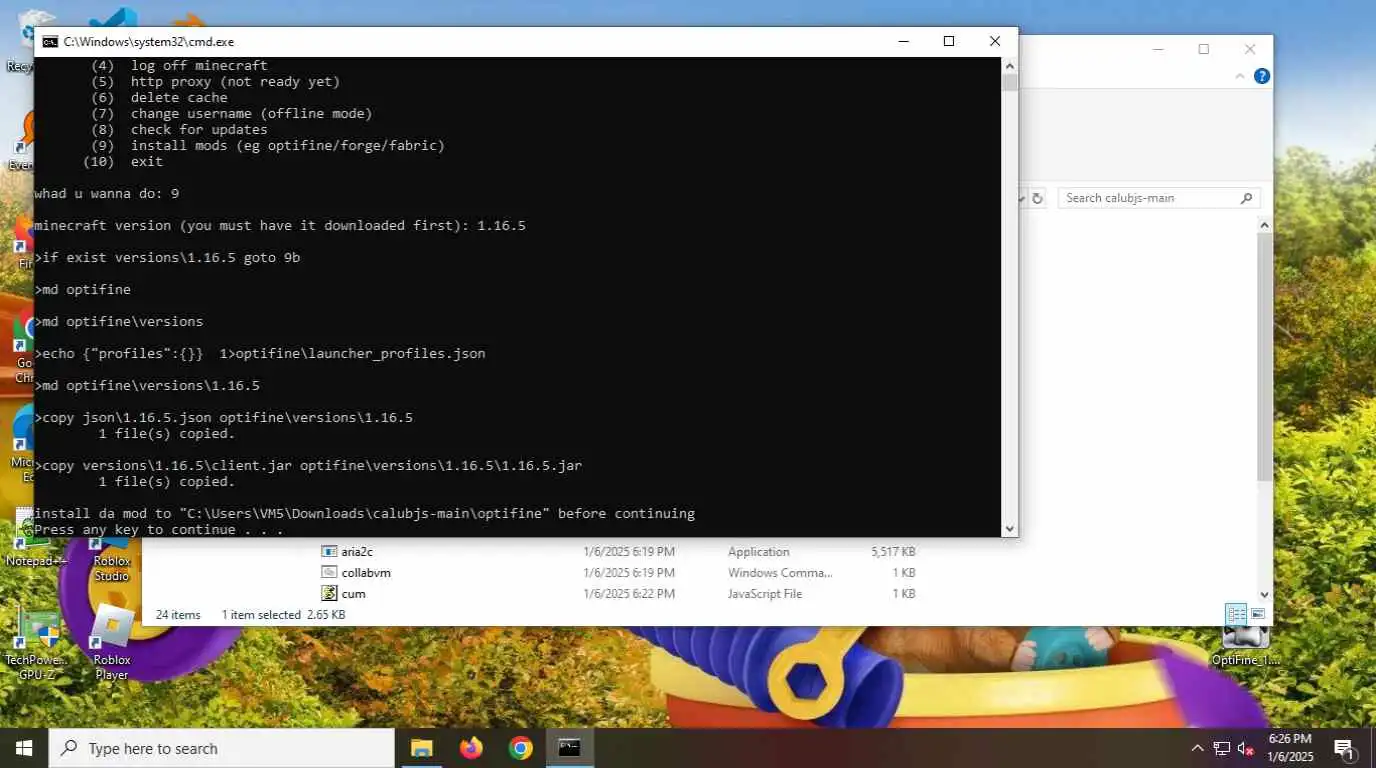Image resolution: width=1376 pixels, height=768 pixels.
Task: Select the collabvm command script icon
Action: [329, 572]
